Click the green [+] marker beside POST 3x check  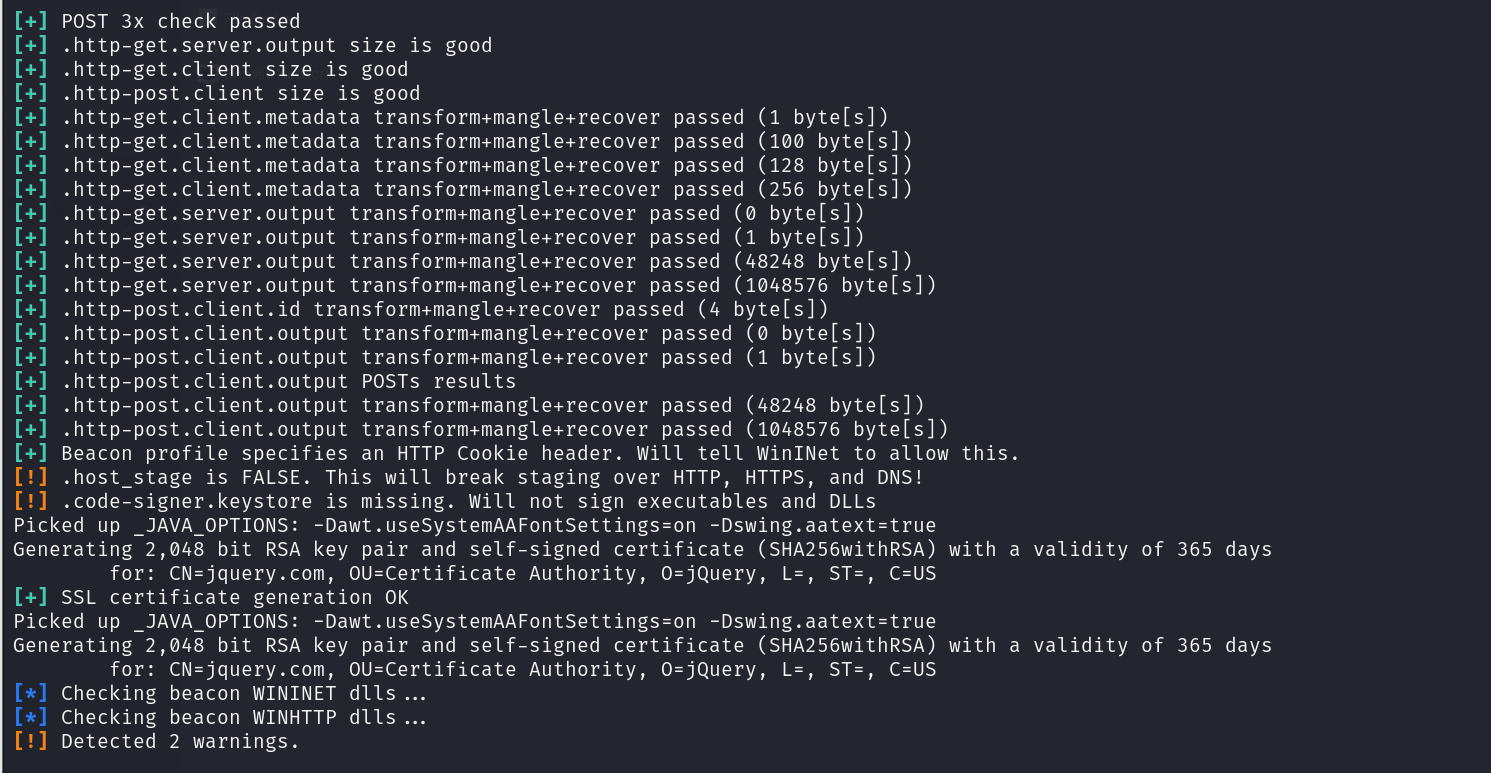(x=31, y=21)
